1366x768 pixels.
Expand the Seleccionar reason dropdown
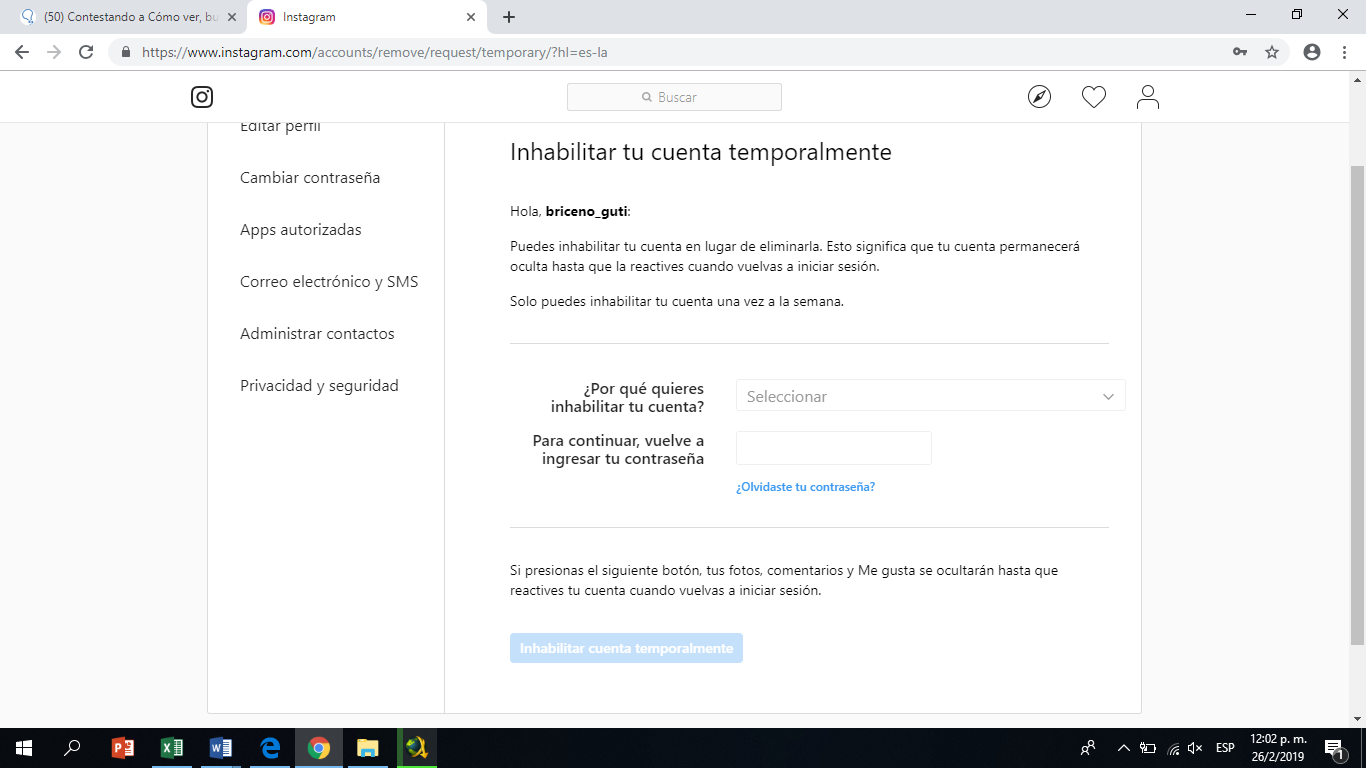pyautogui.click(x=931, y=396)
